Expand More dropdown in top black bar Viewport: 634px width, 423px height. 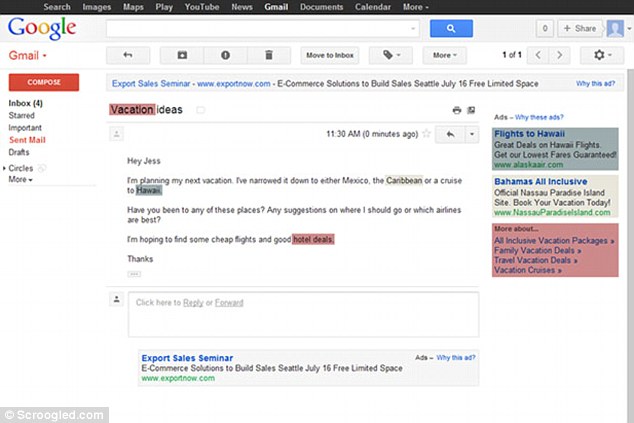(416, 7)
